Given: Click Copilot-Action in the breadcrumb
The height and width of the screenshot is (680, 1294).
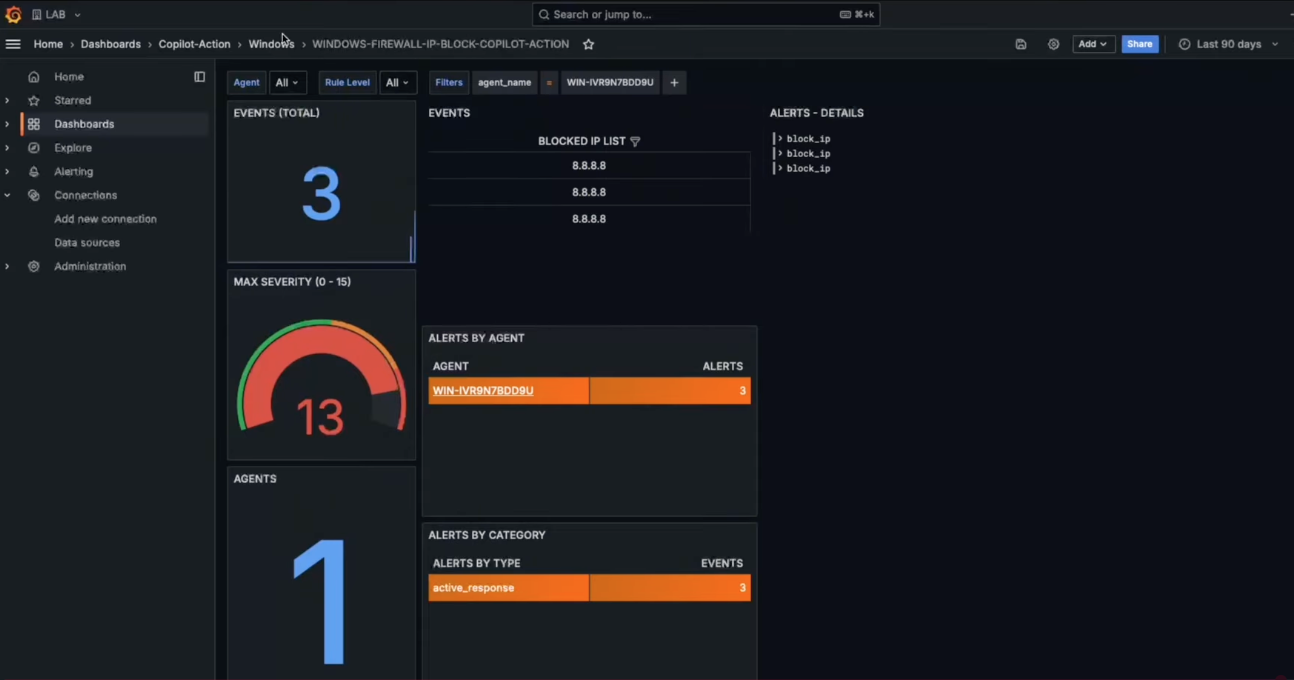Looking at the screenshot, I should (194, 44).
